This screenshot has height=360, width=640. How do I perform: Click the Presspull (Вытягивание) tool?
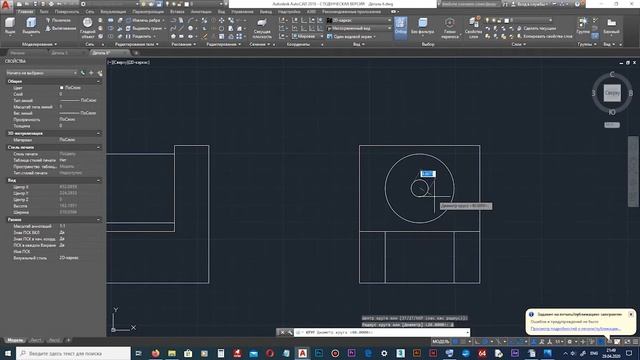coord(60,28)
